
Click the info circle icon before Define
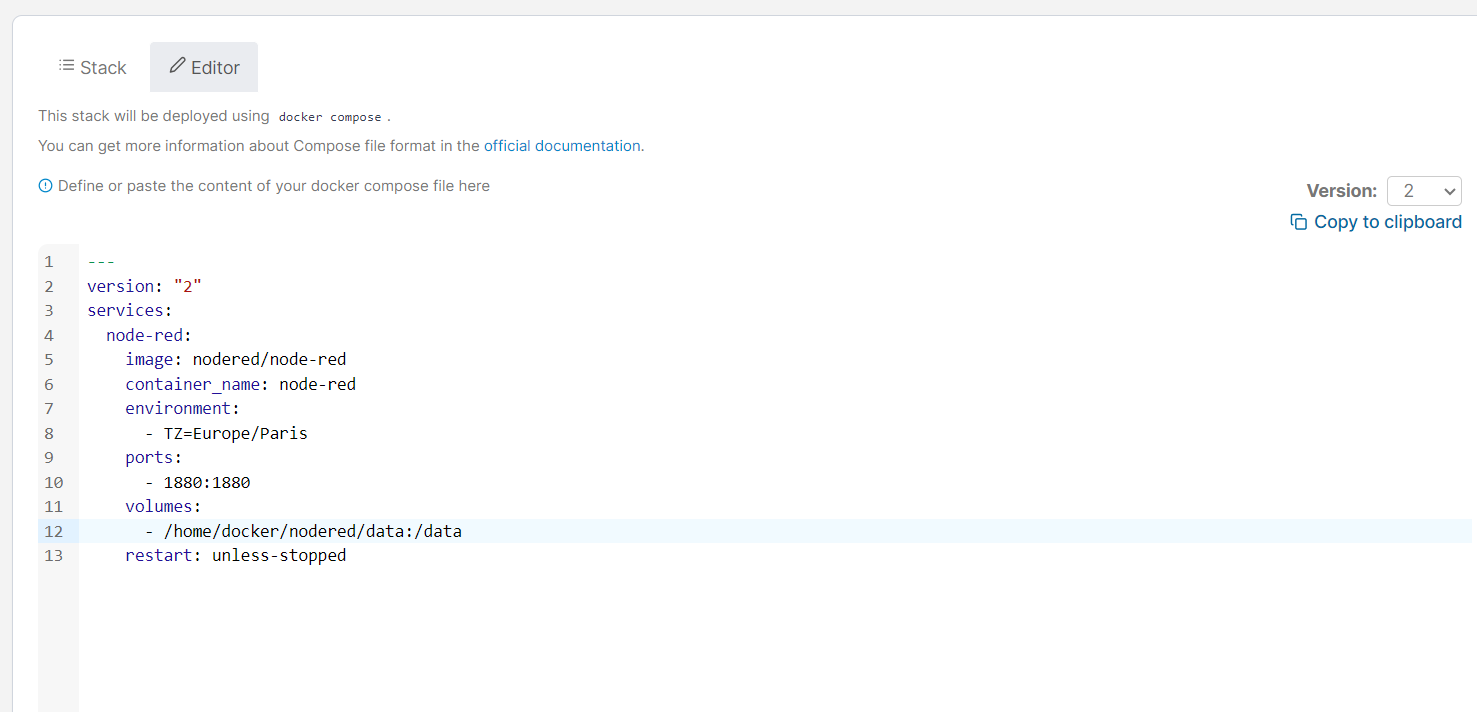pos(45,186)
